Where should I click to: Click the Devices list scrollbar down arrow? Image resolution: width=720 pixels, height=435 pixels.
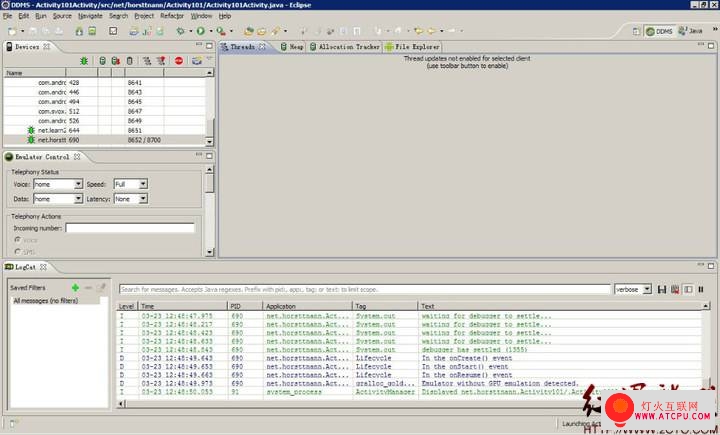tap(209, 141)
